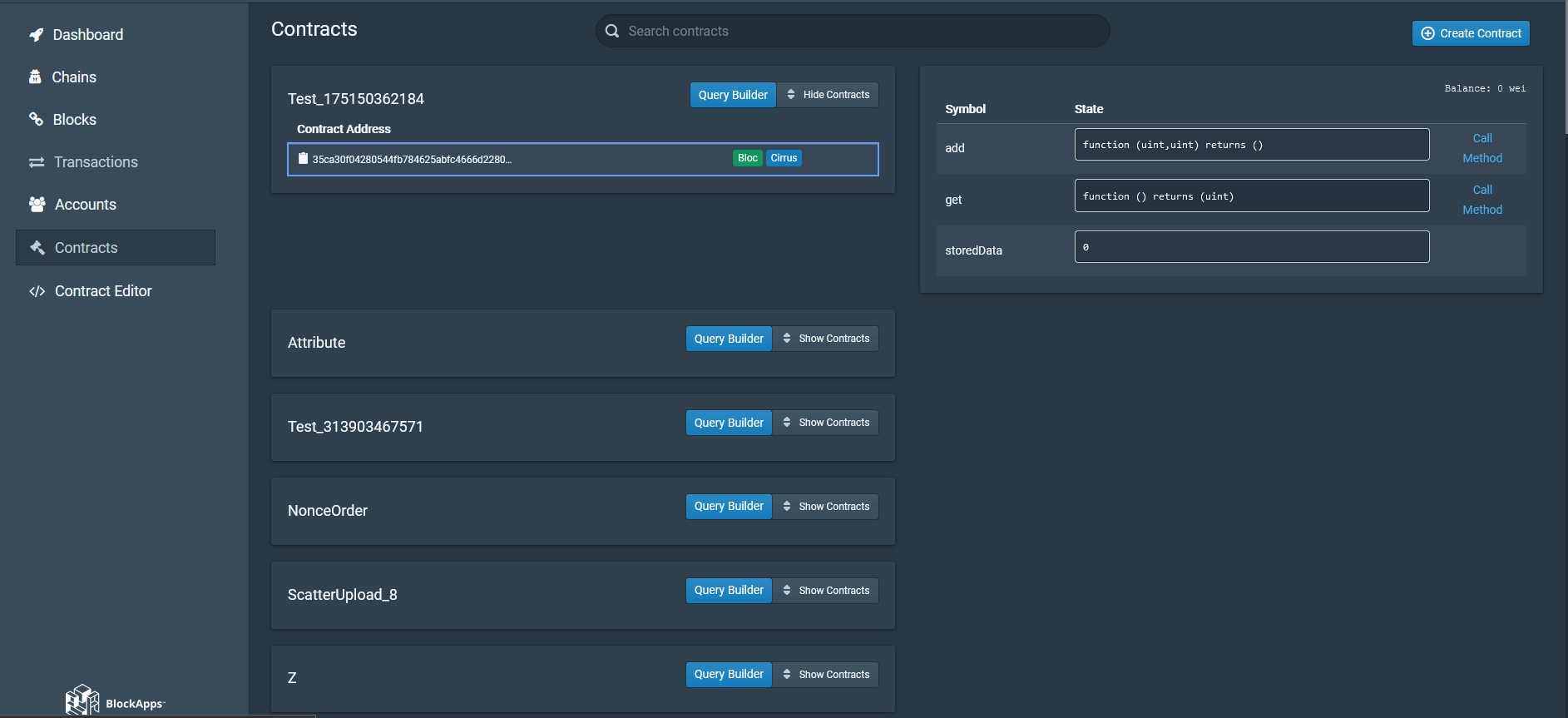
Task: Collapse Test_175150362184 with Hide Contracts
Action: [828, 95]
